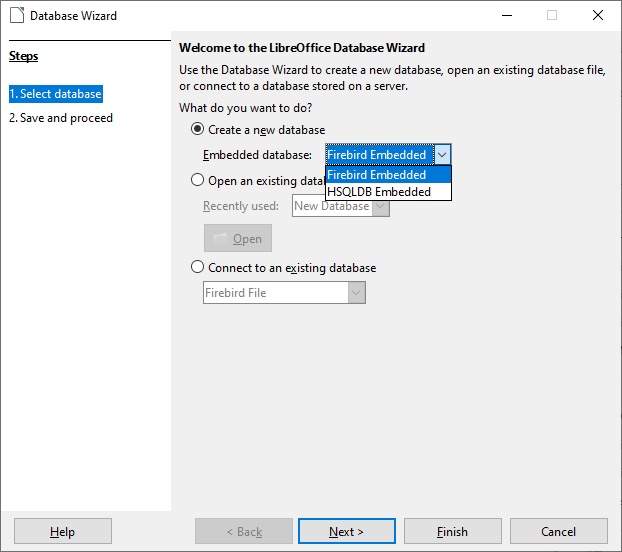Screen dimensions: 622x552
Task: Go to step 1 Select database
Action: 56,94
